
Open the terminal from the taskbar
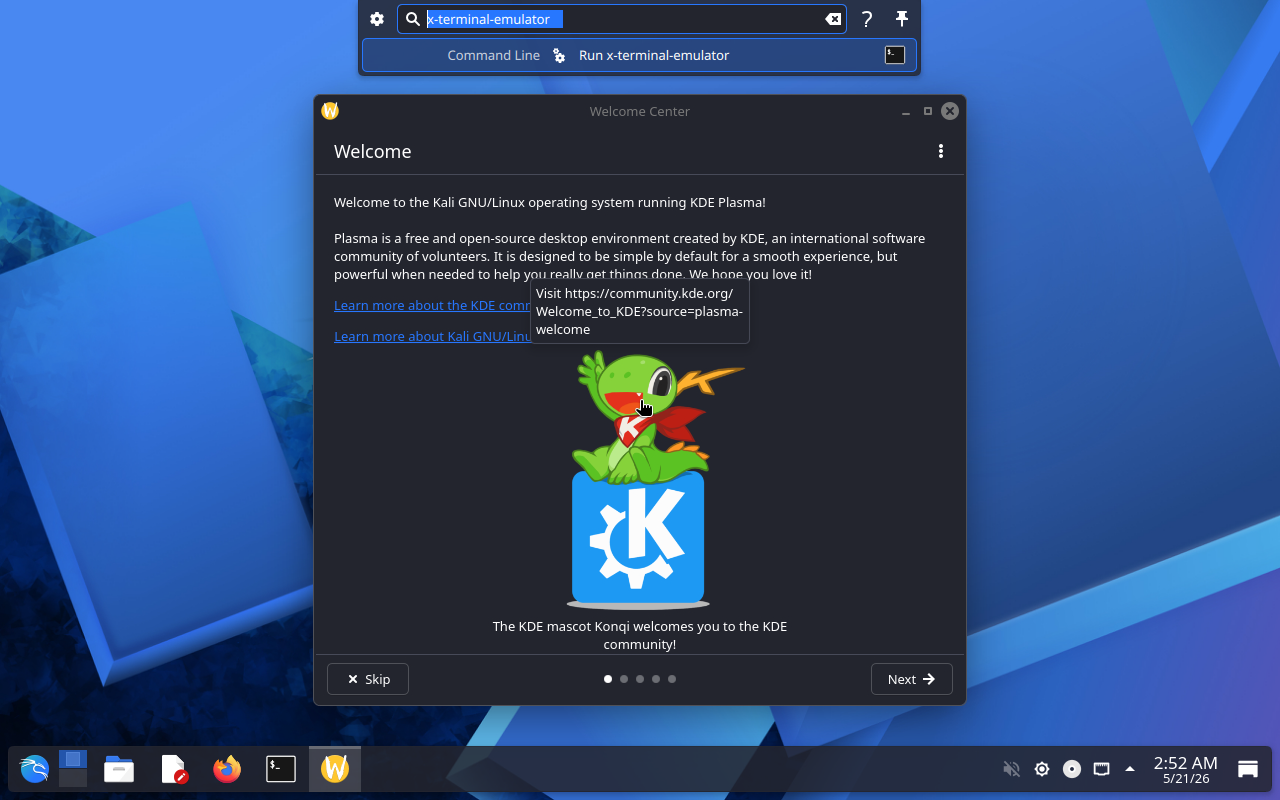pyautogui.click(x=281, y=769)
